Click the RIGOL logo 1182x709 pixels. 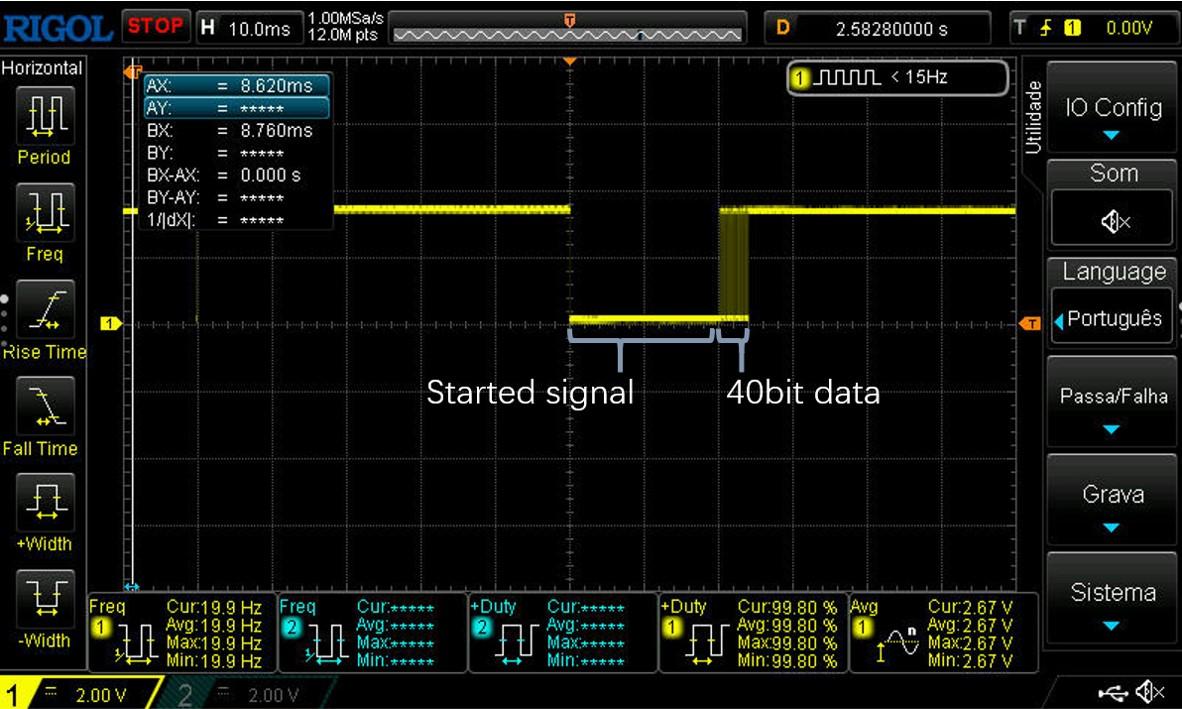(58, 29)
